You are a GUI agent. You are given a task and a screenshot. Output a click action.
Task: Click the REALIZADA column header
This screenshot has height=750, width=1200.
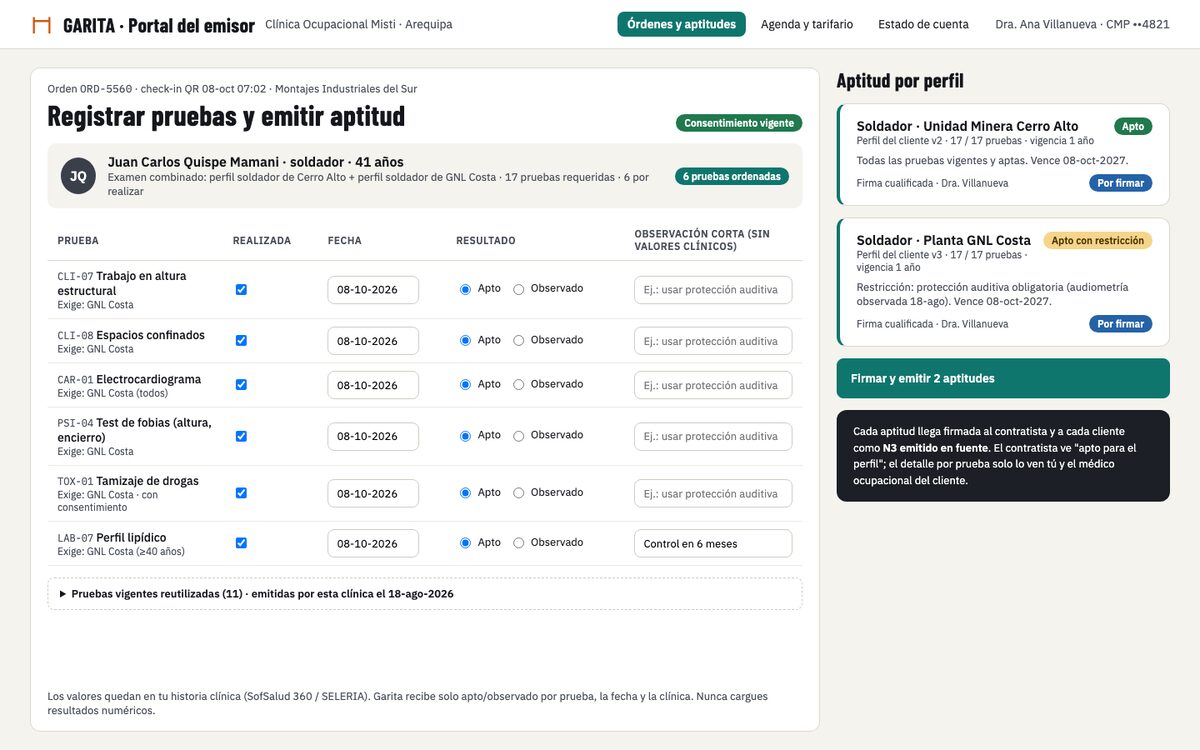(262, 241)
